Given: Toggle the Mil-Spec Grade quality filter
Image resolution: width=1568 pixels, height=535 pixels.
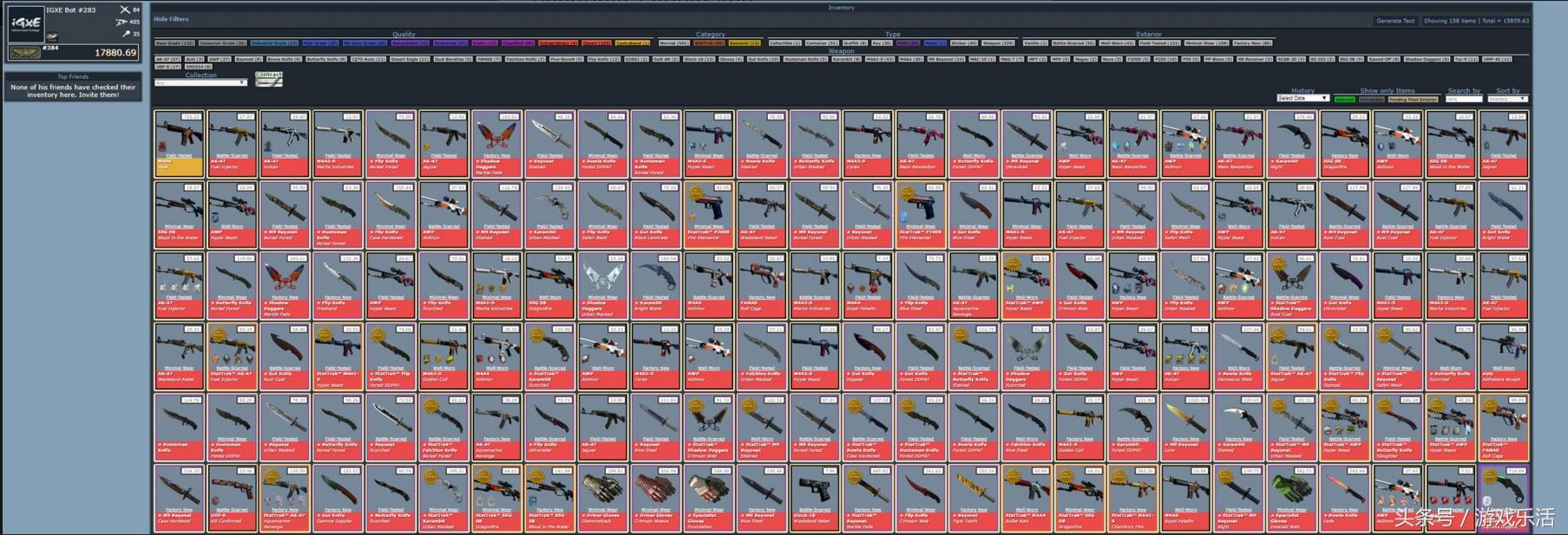Looking at the screenshot, I should click(364, 42).
